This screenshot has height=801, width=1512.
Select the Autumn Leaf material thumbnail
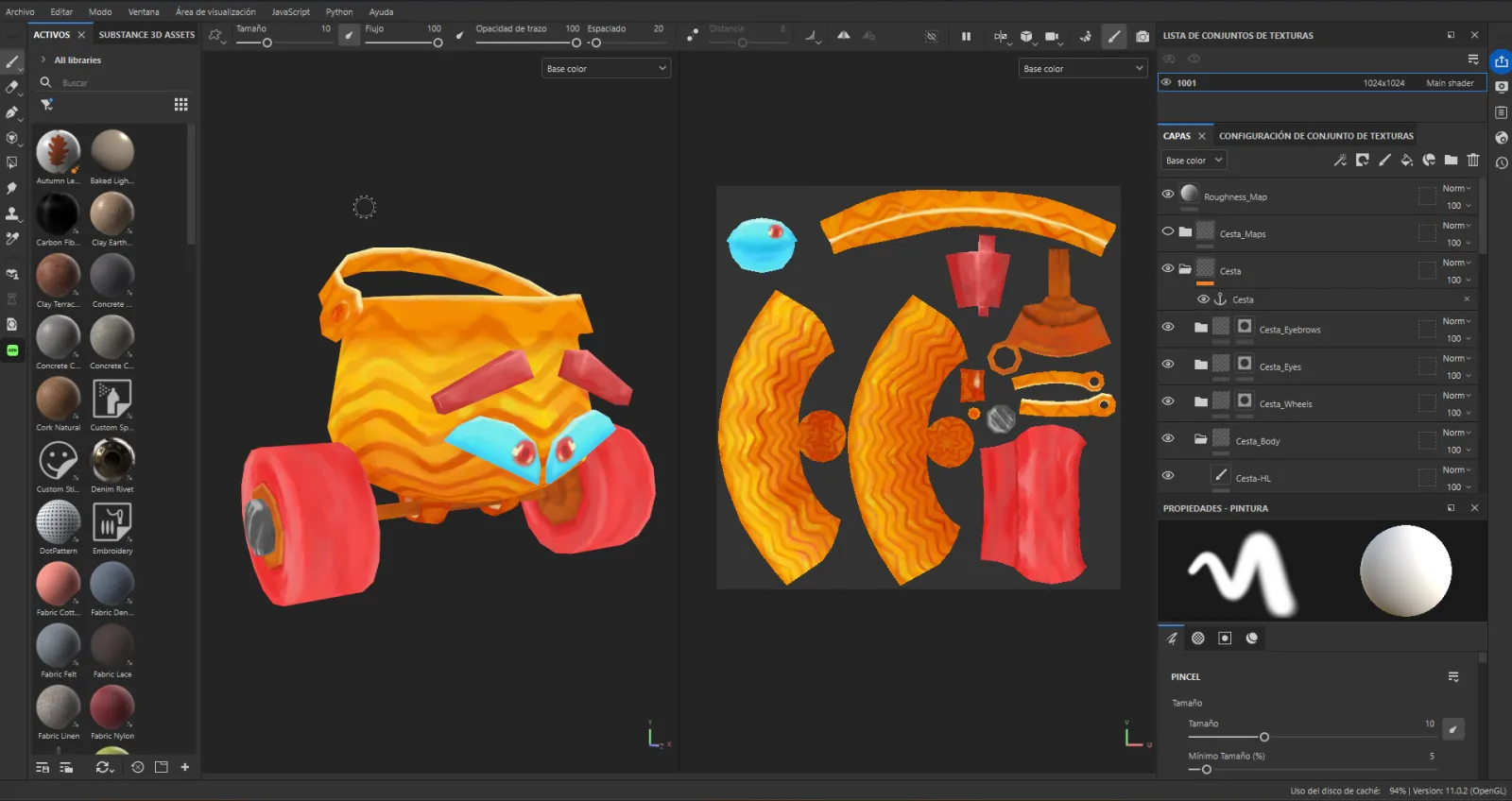click(58, 151)
